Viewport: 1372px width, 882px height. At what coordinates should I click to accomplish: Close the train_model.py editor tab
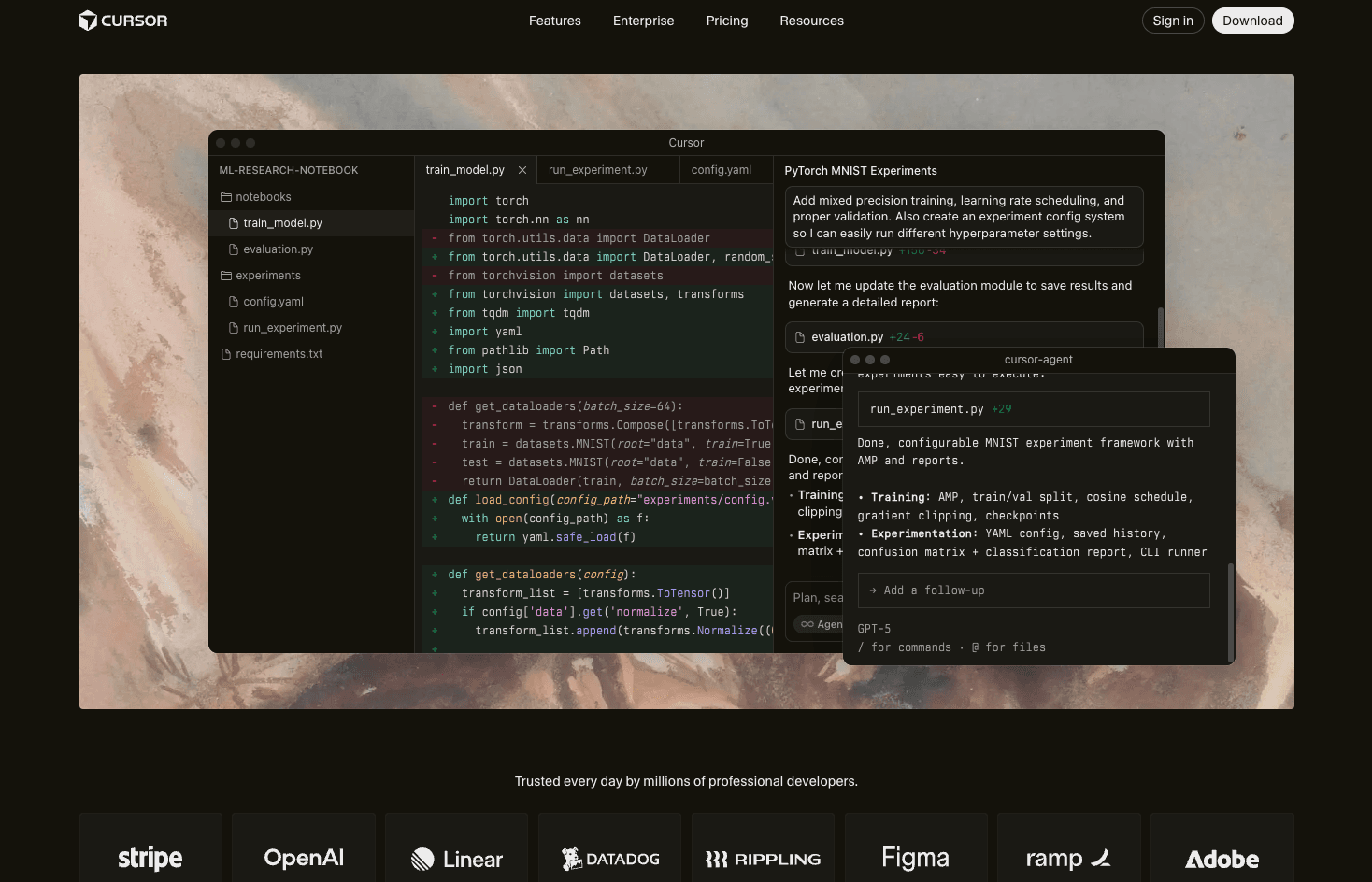(522, 170)
